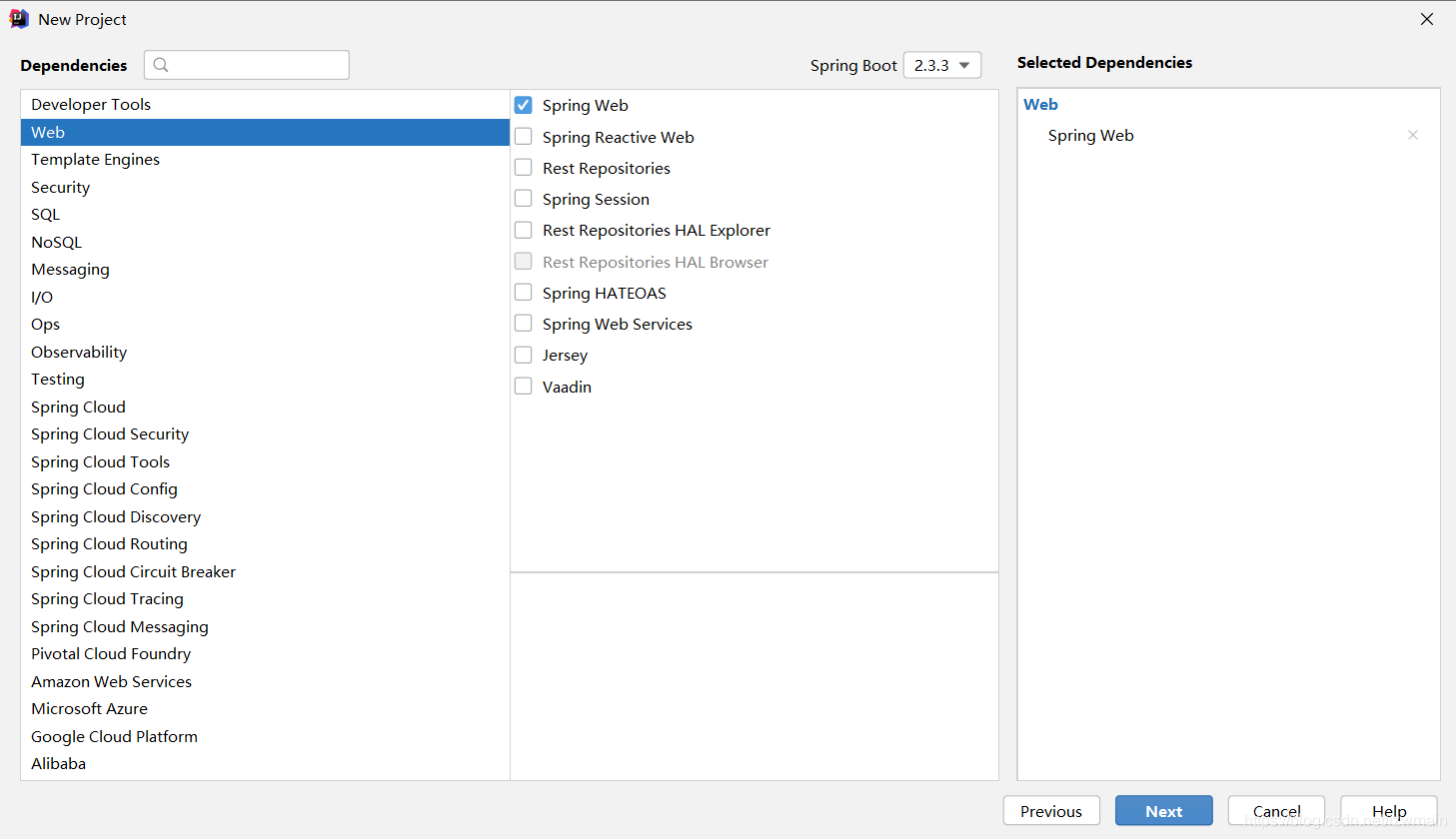The height and width of the screenshot is (839, 1456).
Task: Open the Spring Boot version dropdown
Action: [942, 65]
